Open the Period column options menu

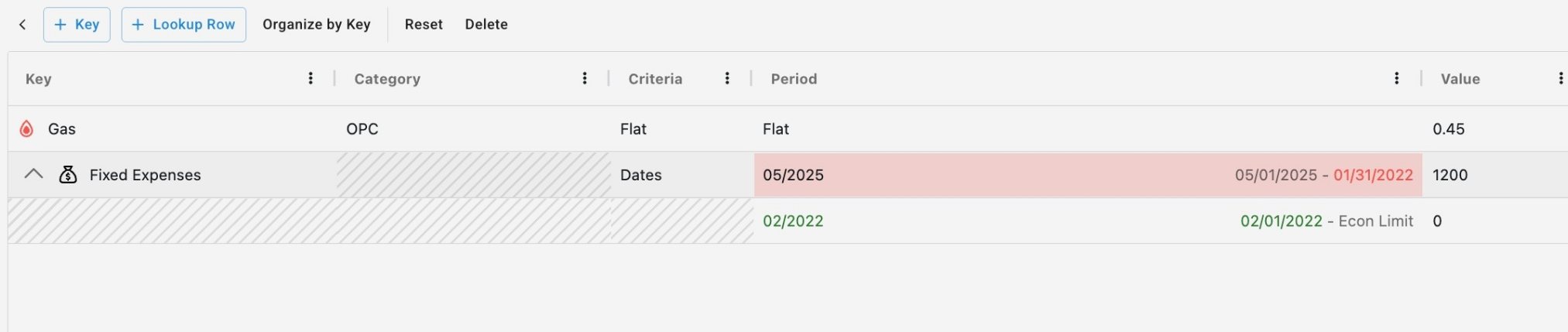pos(1396,78)
